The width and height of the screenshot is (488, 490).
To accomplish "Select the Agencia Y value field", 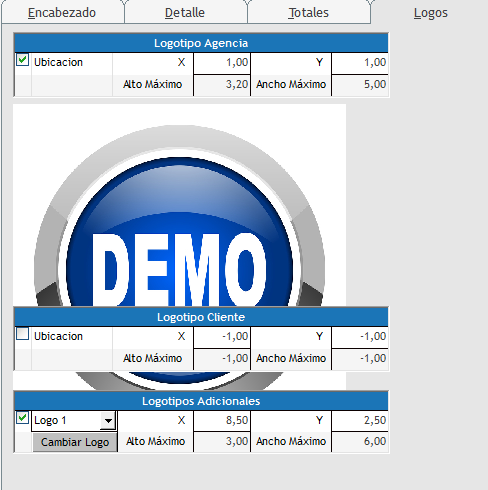I will tap(360, 63).
